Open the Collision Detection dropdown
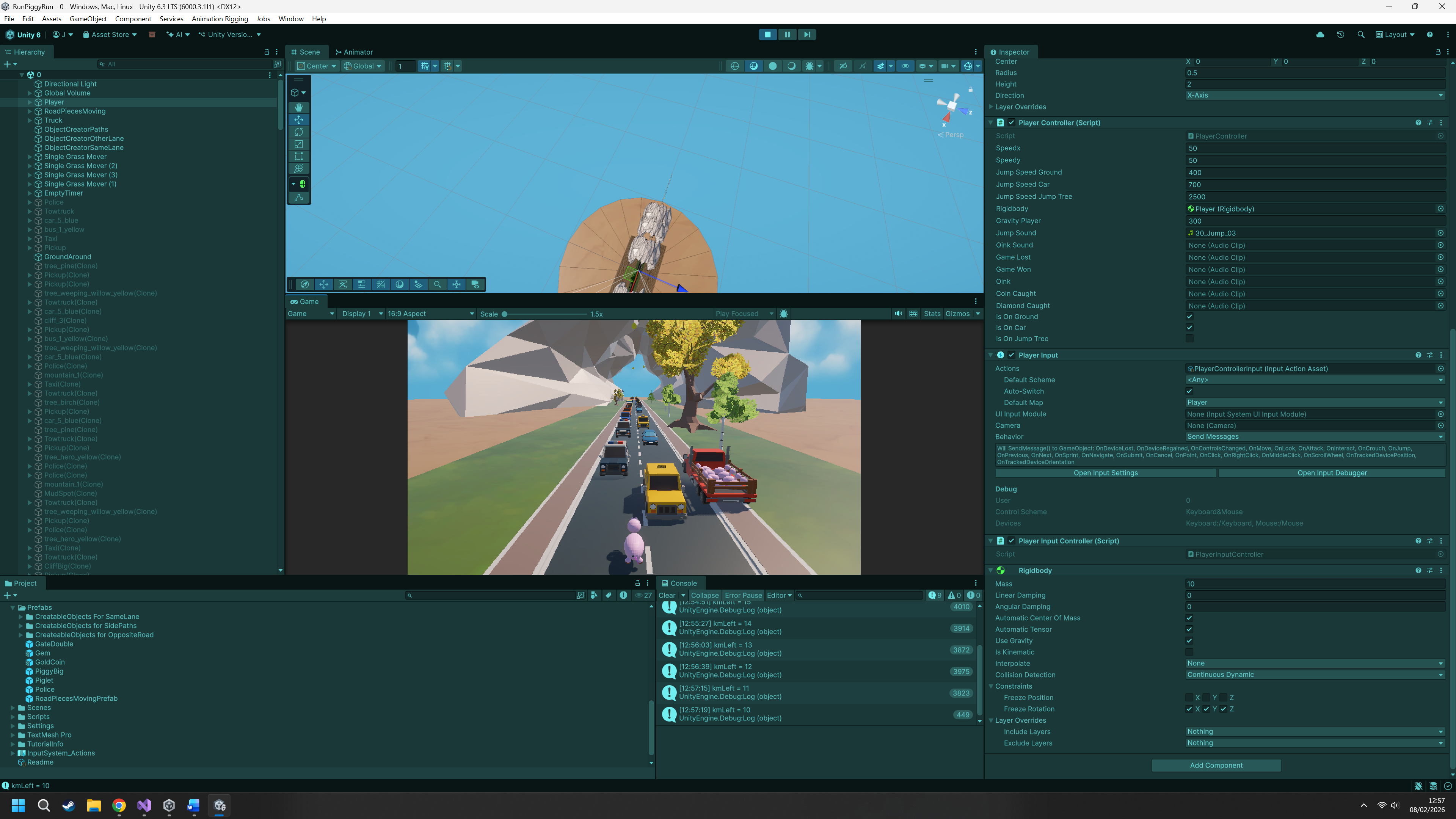1456x819 pixels. (1314, 674)
